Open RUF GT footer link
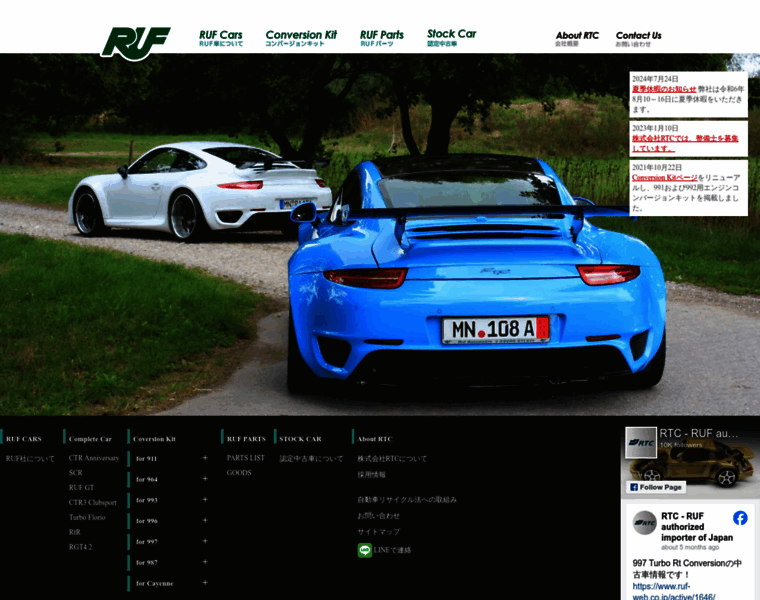 [81, 488]
